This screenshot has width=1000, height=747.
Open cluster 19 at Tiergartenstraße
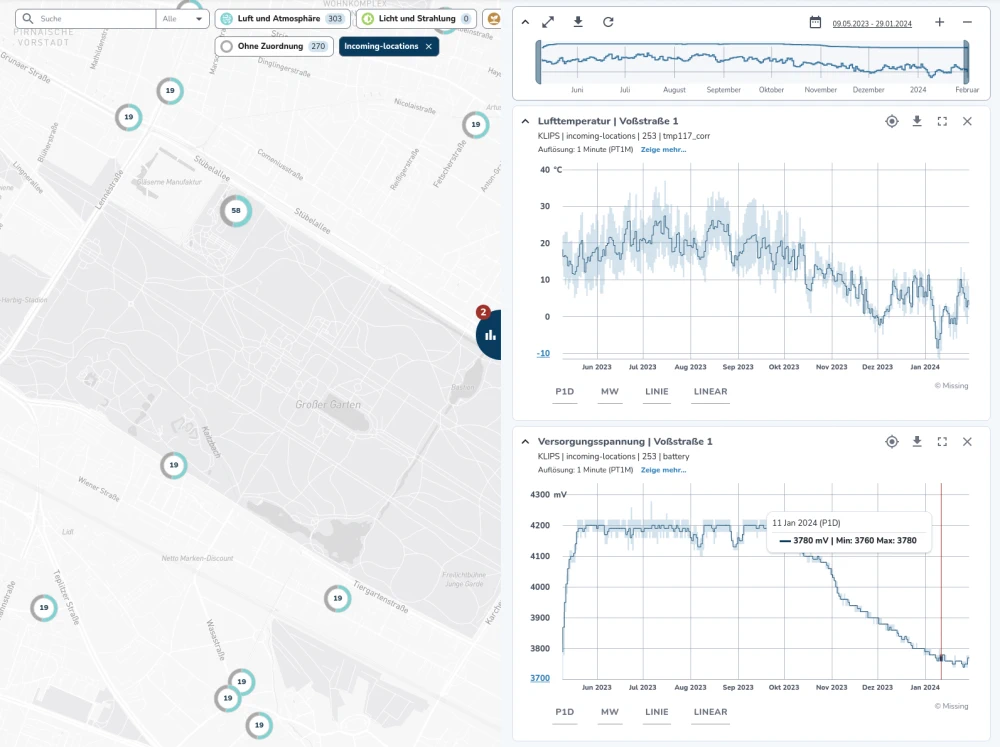tap(337, 598)
